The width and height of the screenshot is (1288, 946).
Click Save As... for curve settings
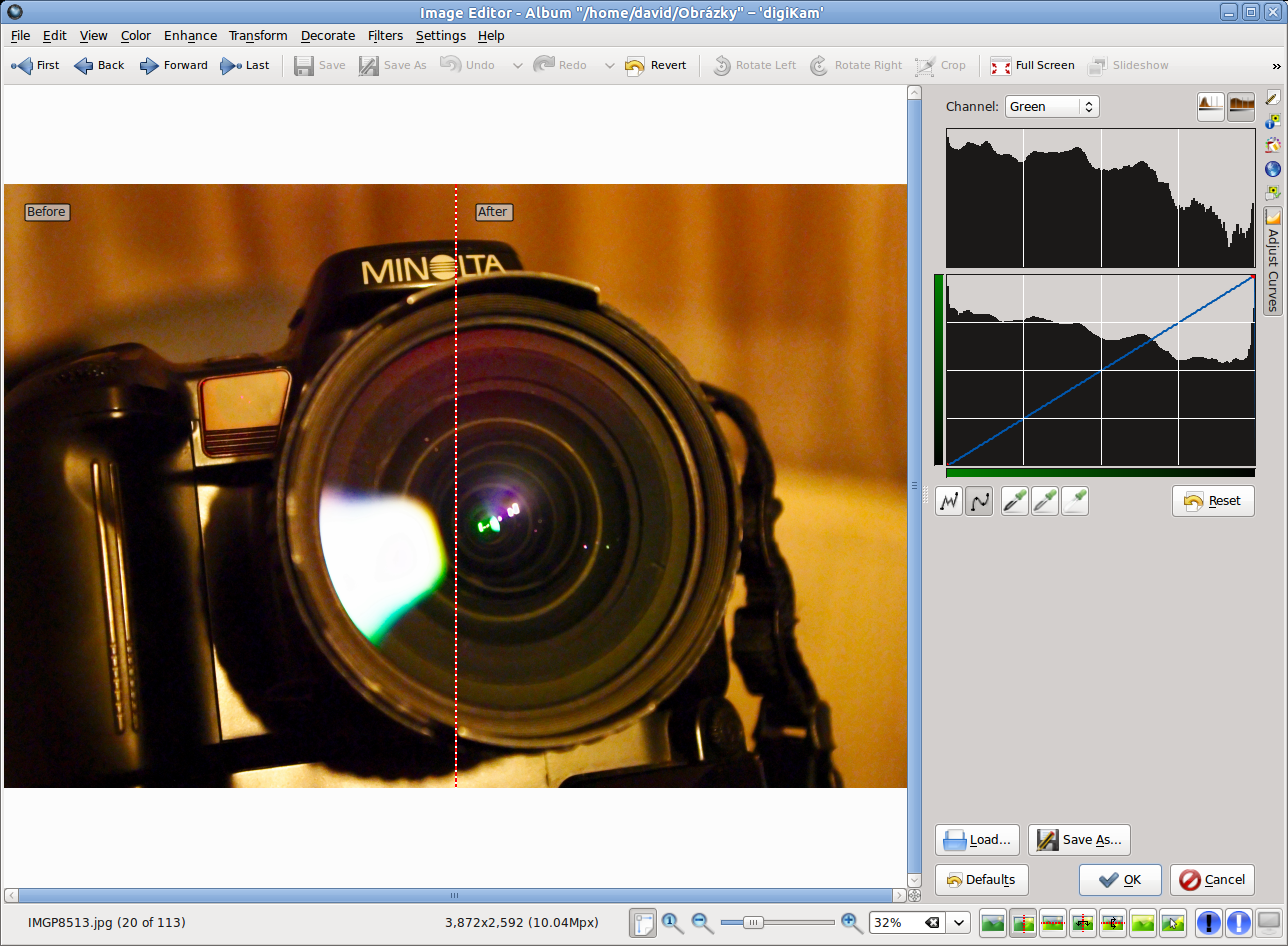(x=1079, y=840)
